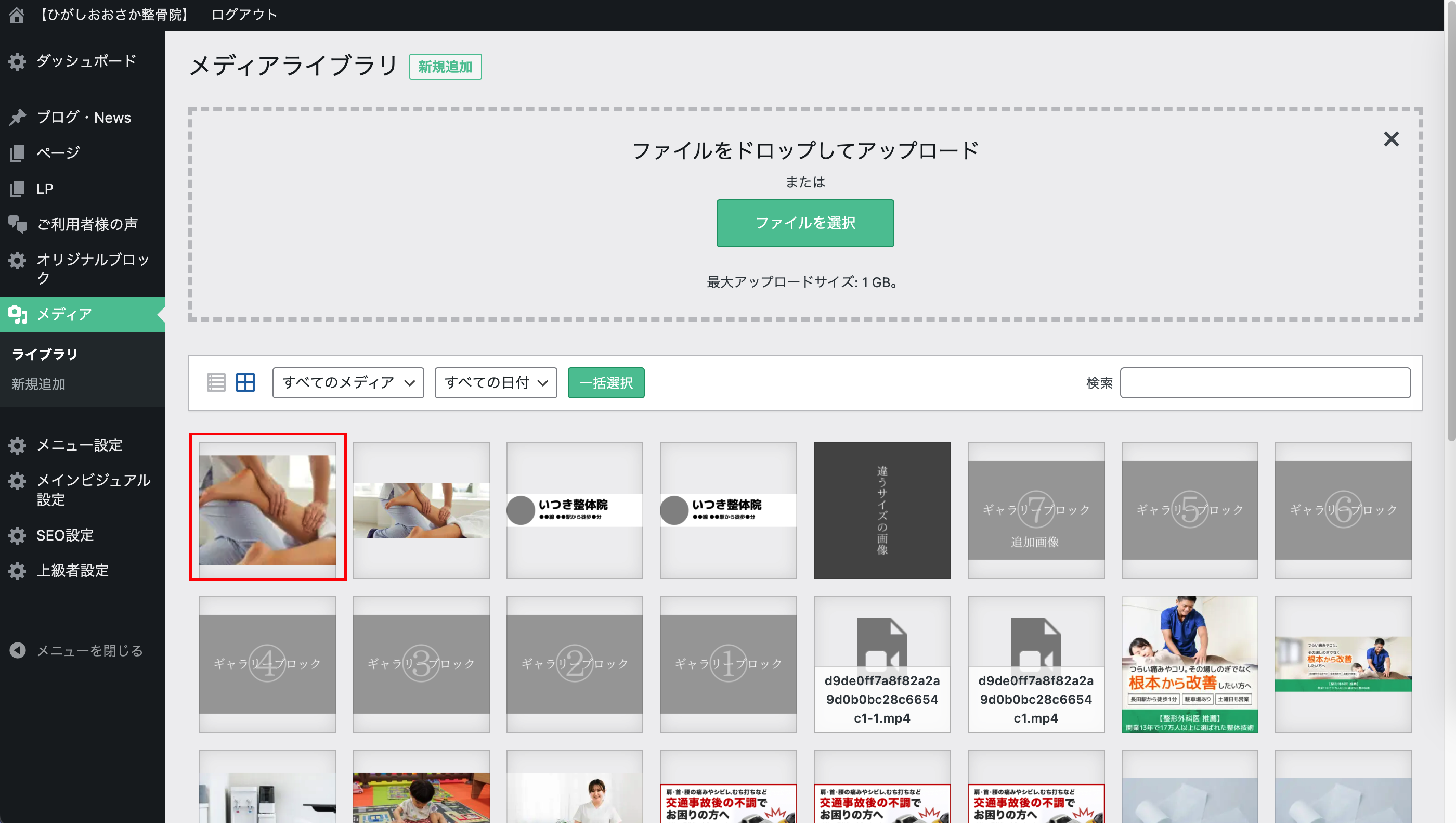The image size is (1456, 823).
Task: Select the 違うサイズの画像 dark thumbnail
Action: pyautogui.click(x=882, y=510)
